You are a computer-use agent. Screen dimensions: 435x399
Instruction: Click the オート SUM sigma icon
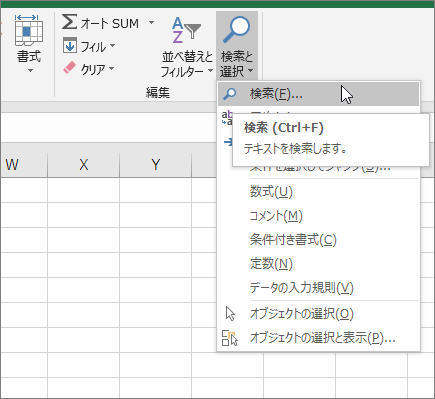click(x=70, y=22)
